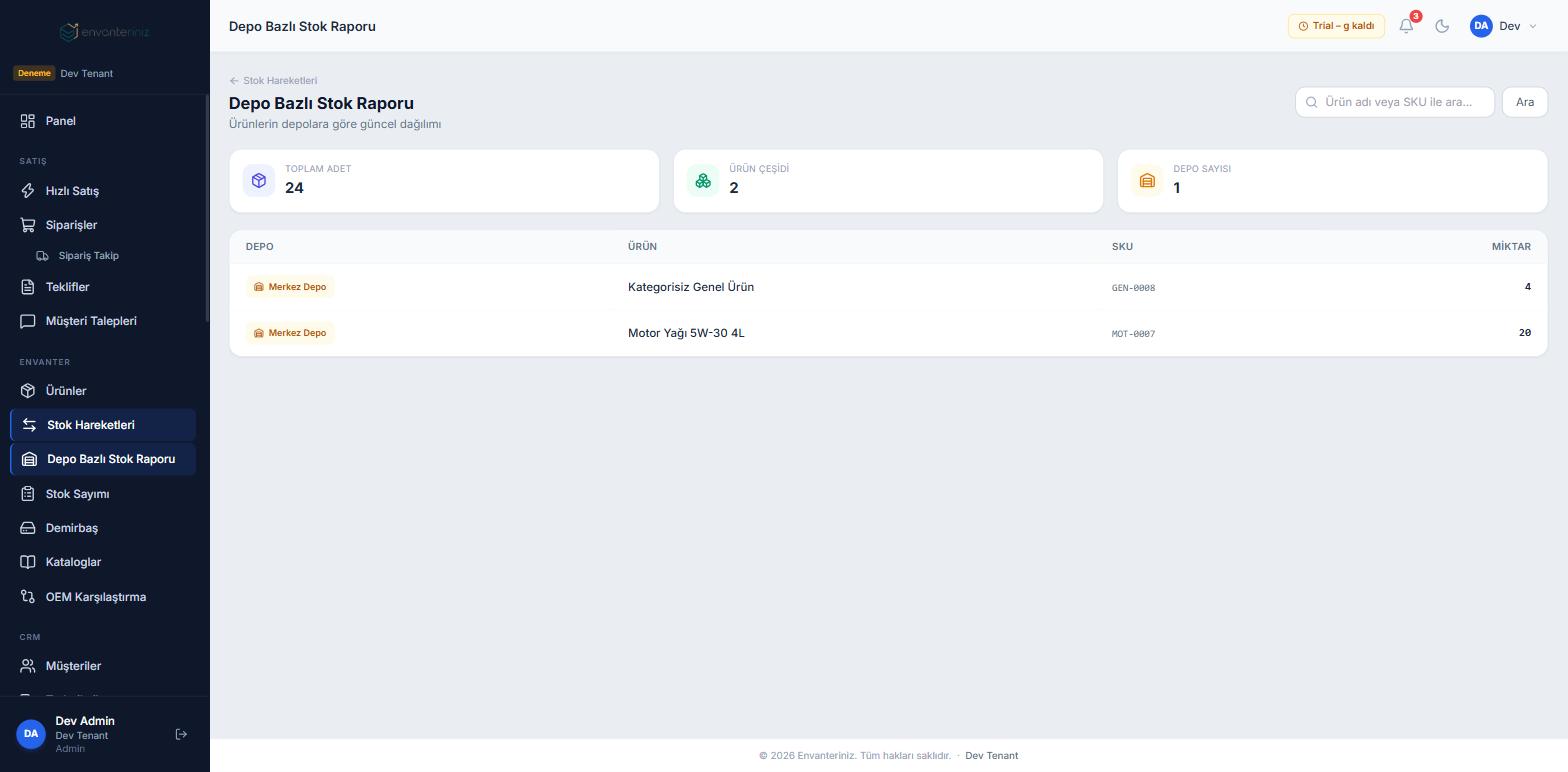Click the Teklifler document icon
Screen dimensions: 1568x772
pyautogui.click(x=28, y=287)
